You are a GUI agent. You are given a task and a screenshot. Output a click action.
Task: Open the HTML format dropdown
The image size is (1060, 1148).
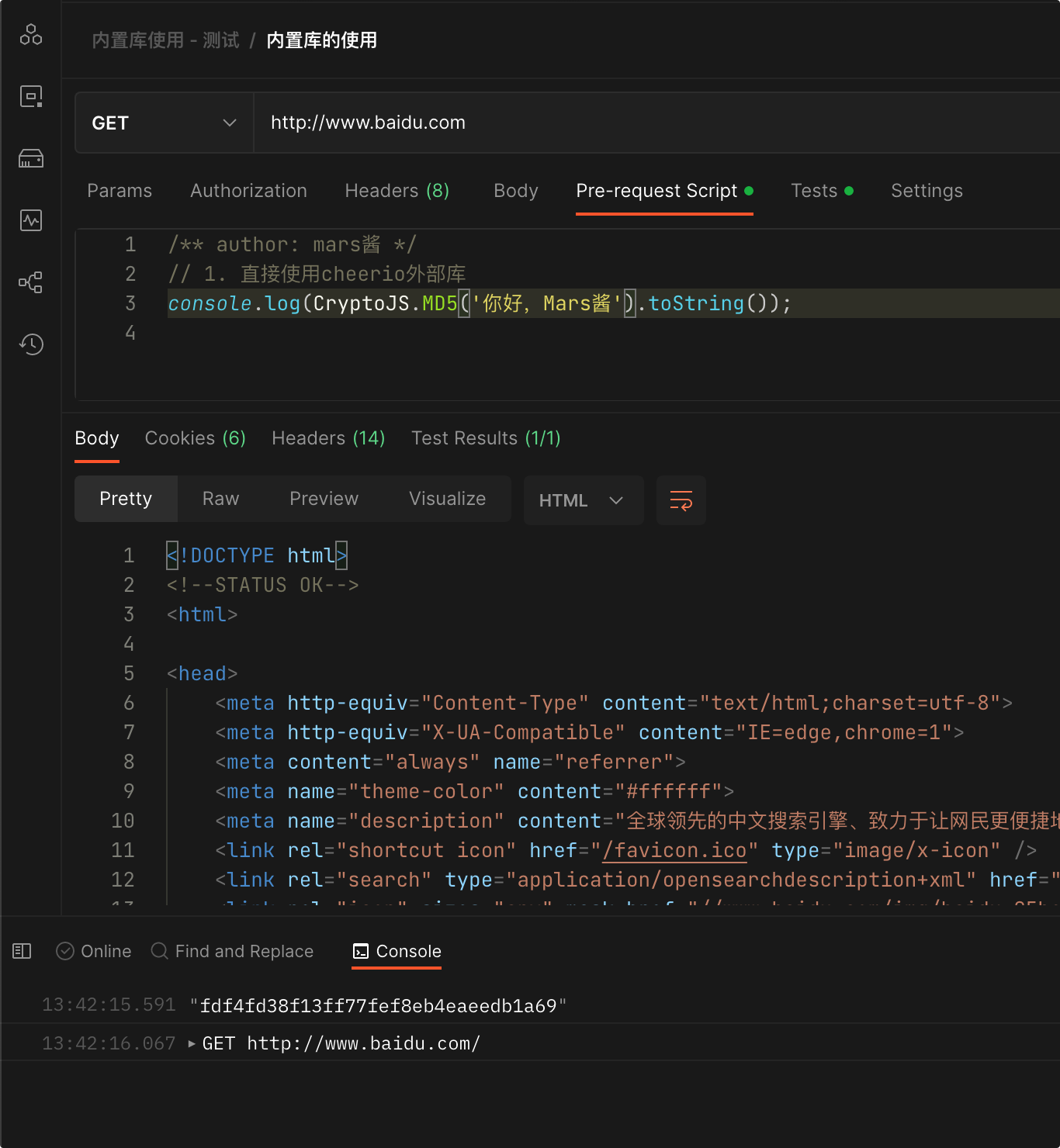584,500
